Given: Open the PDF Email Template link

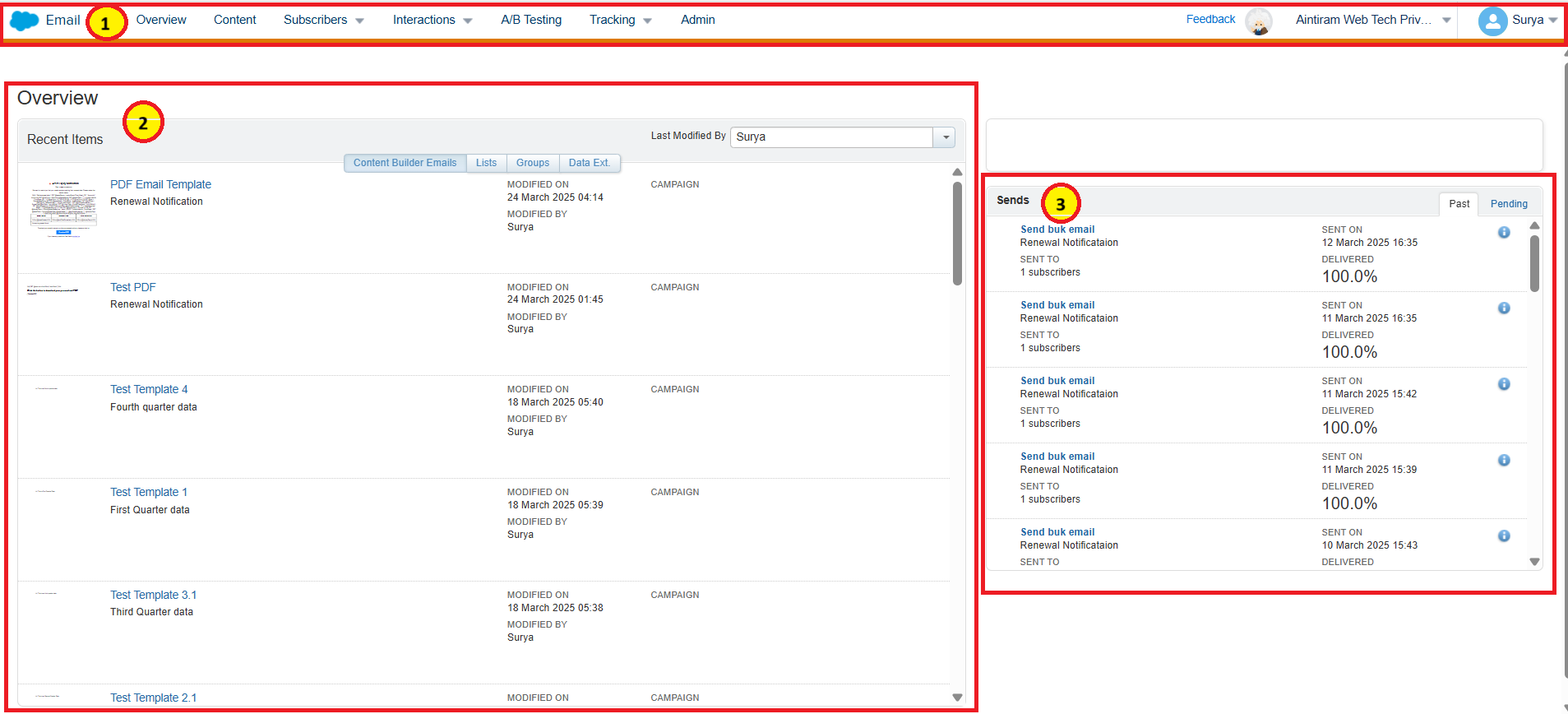Looking at the screenshot, I should [160, 184].
